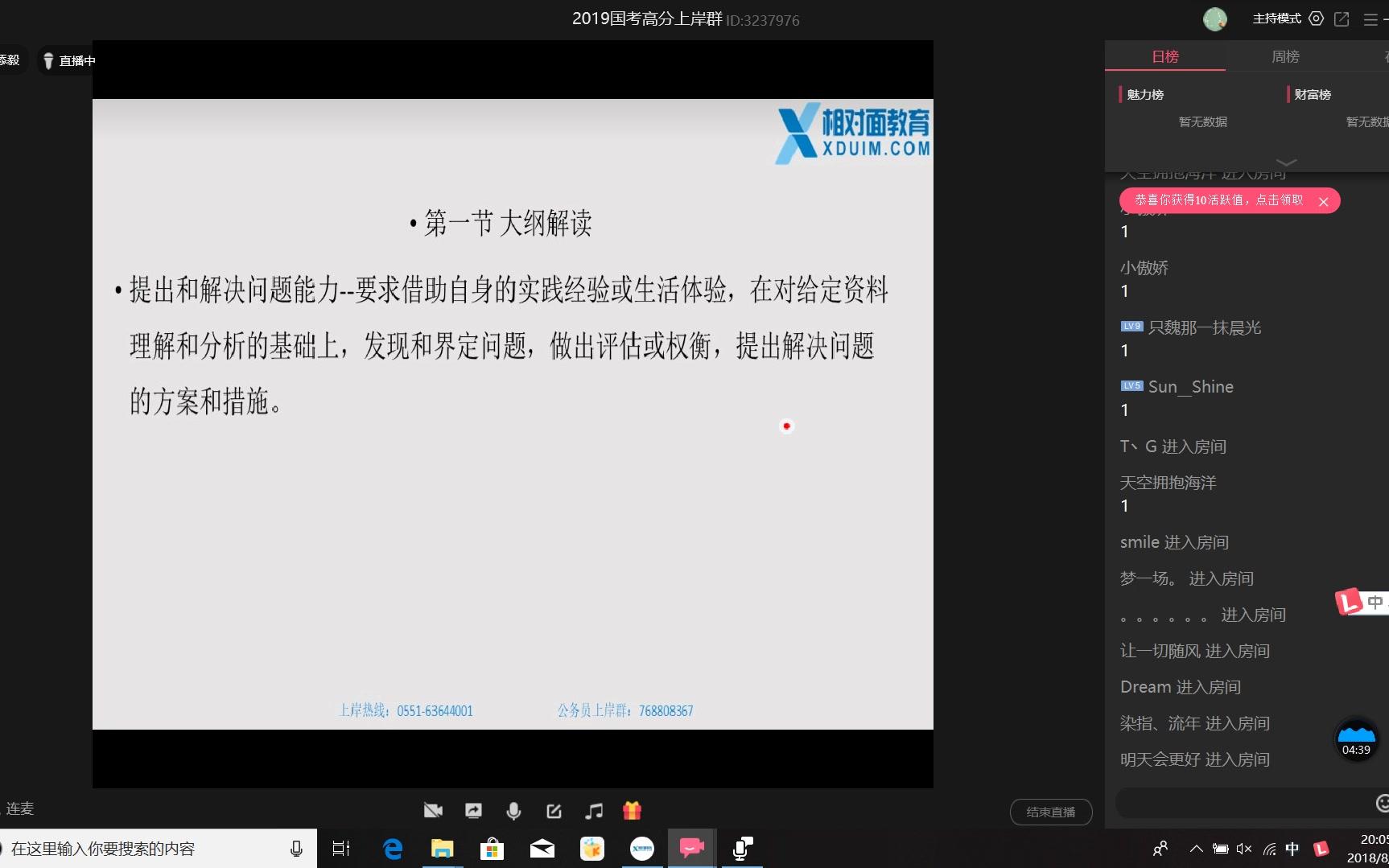The height and width of the screenshot is (868, 1389).
Task: Click '染指、流年 进入房间' chat entry
Action: (x=1195, y=723)
